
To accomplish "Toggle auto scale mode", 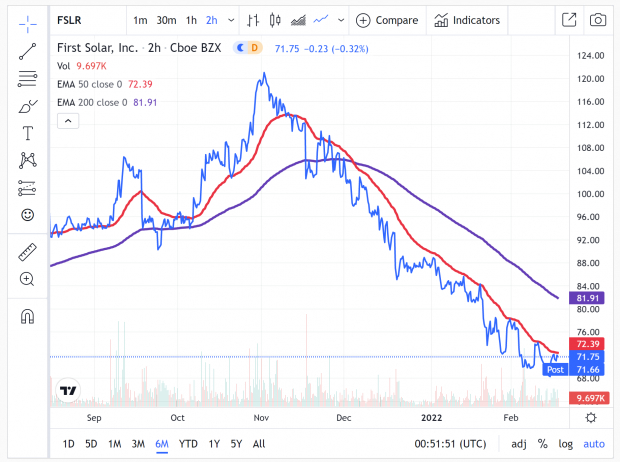I will pyautogui.click(x=594, y=444).
